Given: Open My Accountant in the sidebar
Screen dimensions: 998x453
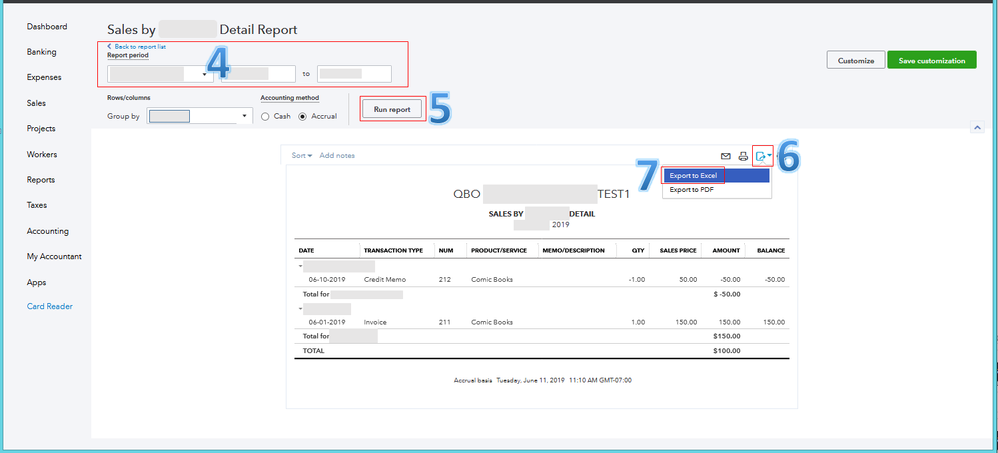Looking at the screenshot, I should [54, 257].
